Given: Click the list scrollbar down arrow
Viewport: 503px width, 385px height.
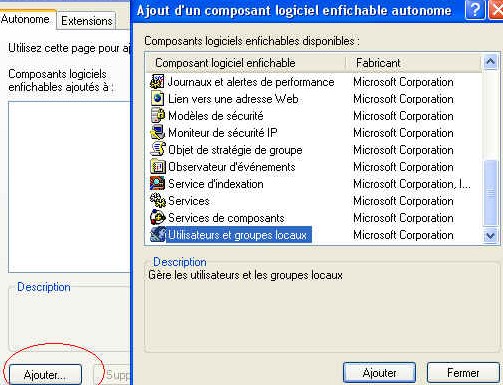Looking at the screenshot, I should tap(490, 236).
